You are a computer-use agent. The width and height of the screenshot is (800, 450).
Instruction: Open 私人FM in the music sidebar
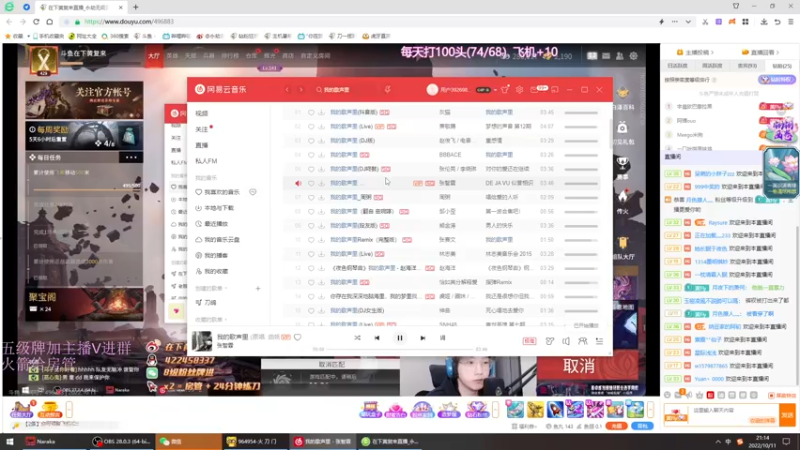[206, 161]
